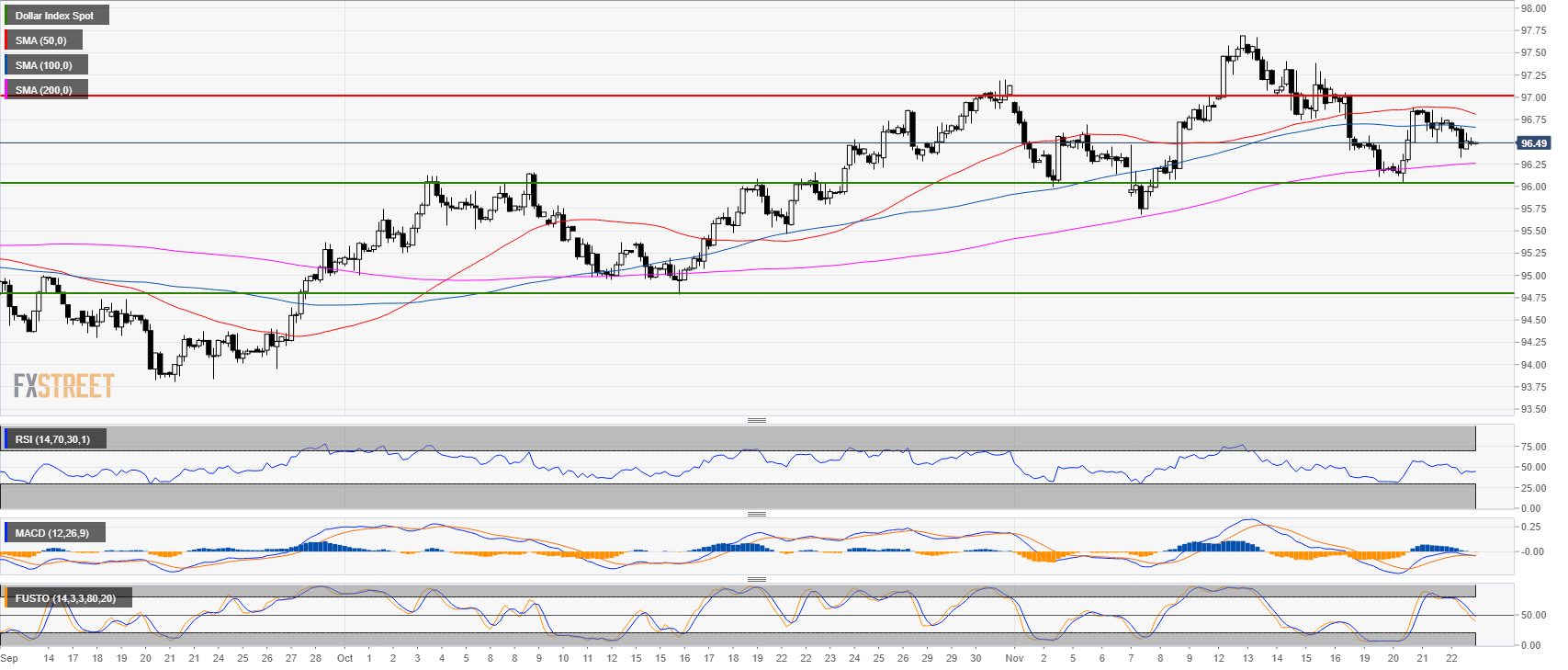Viewport: 1568px width, 670px height.
Task: Click the green color marker beside Dollar Index Spot
Action: pyautogui.click(x=6, y=16)
